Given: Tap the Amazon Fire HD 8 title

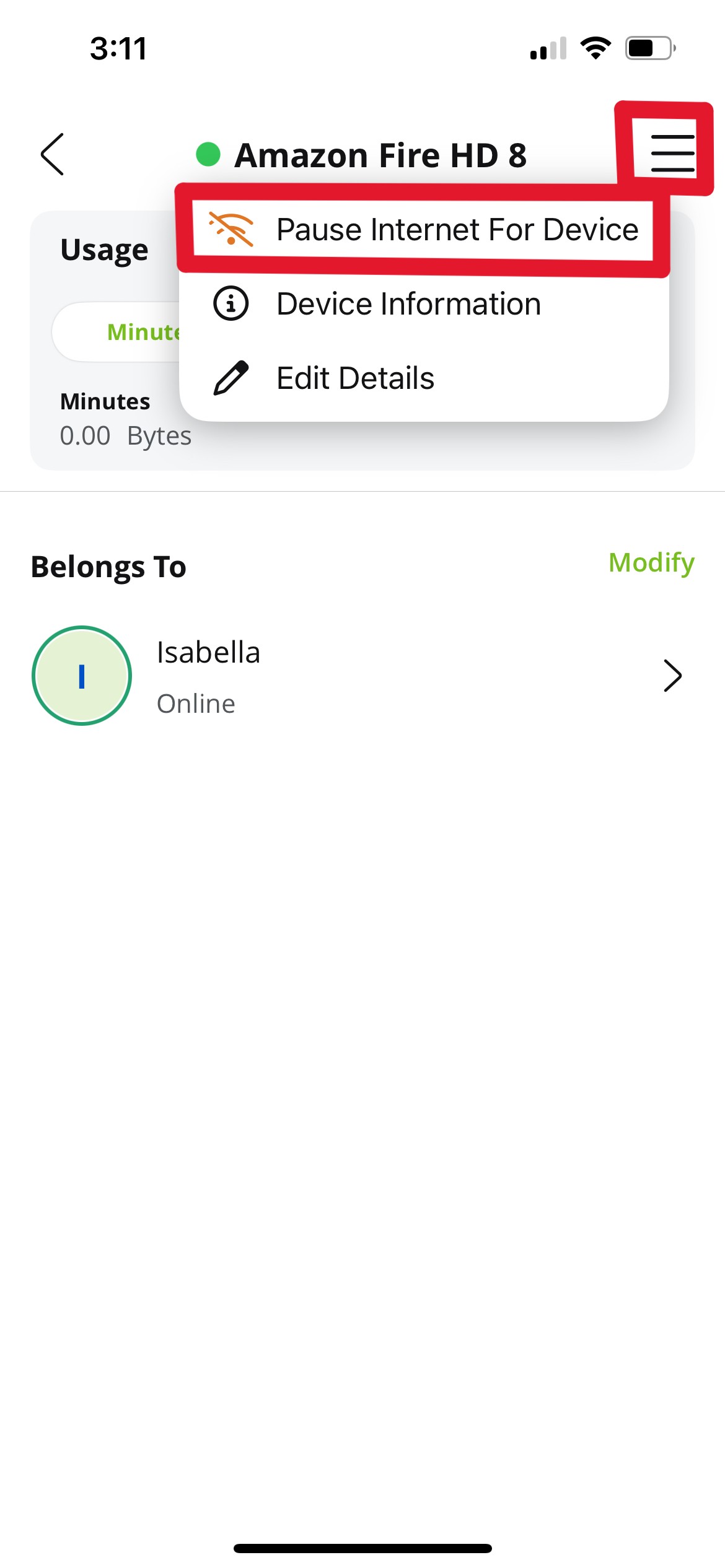Looking at the screenshot, I should (380, 155).
